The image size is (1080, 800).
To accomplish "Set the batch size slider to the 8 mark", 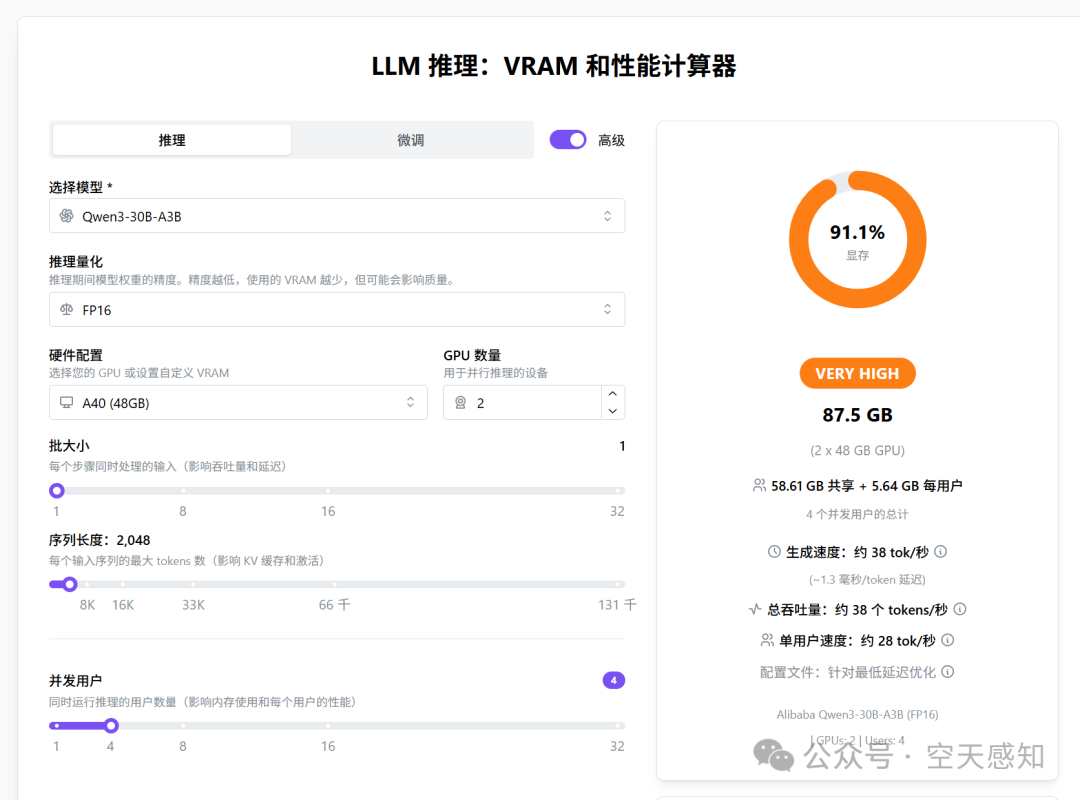I will 183,491.
